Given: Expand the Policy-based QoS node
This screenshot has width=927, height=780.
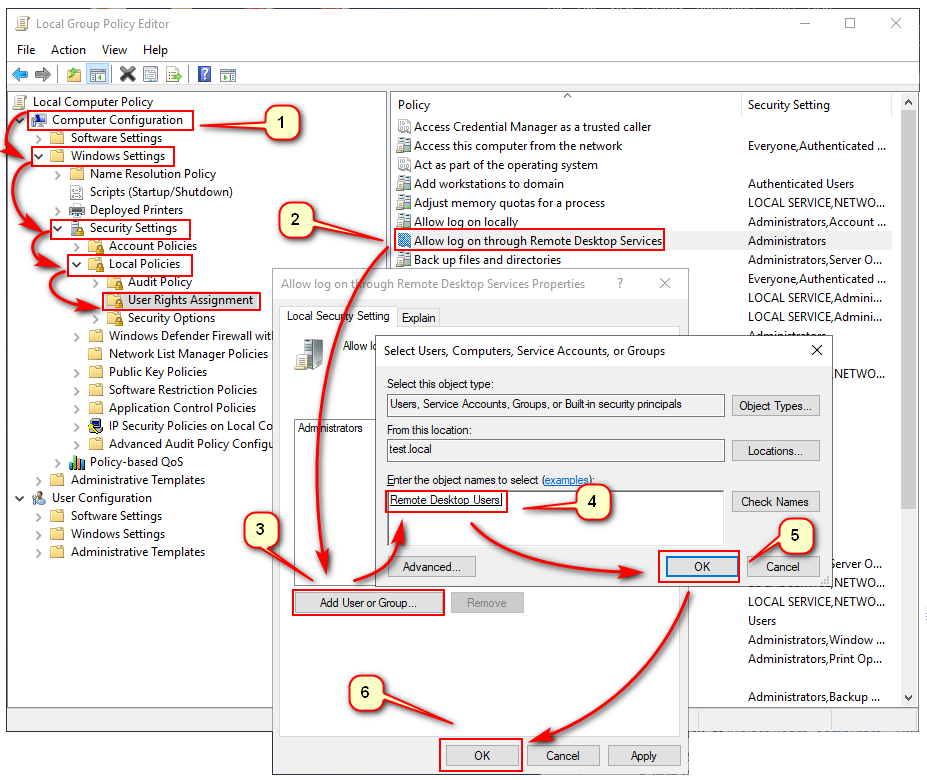Looking at the screenshot, I should click(59, 462).
